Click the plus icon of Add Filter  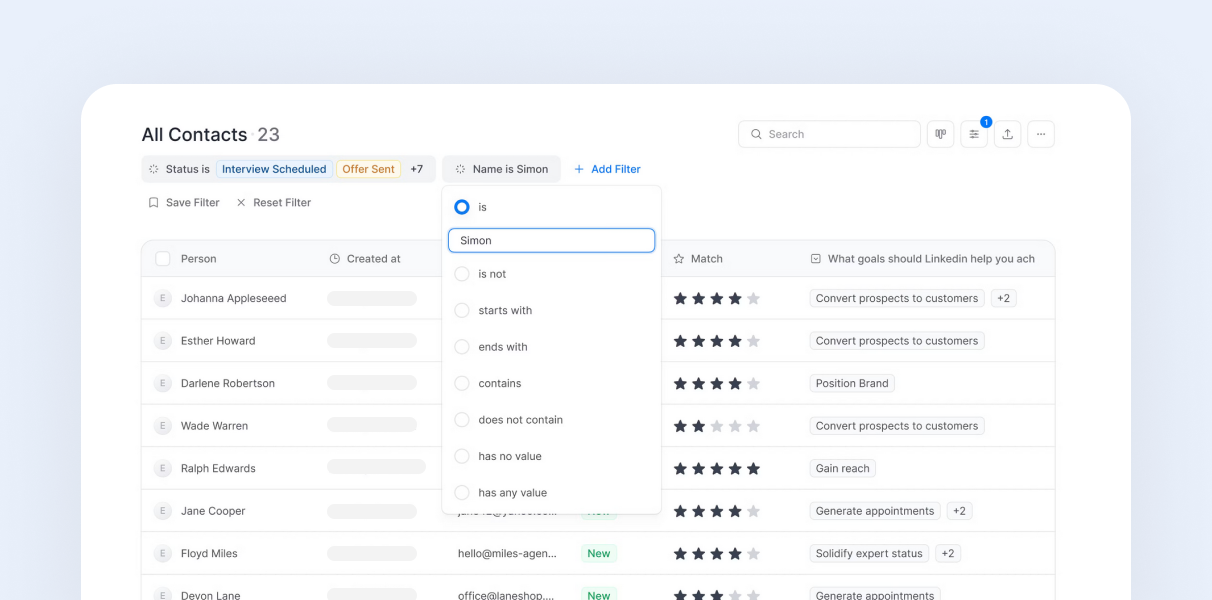pyautogui.click(x=579, y=169)
